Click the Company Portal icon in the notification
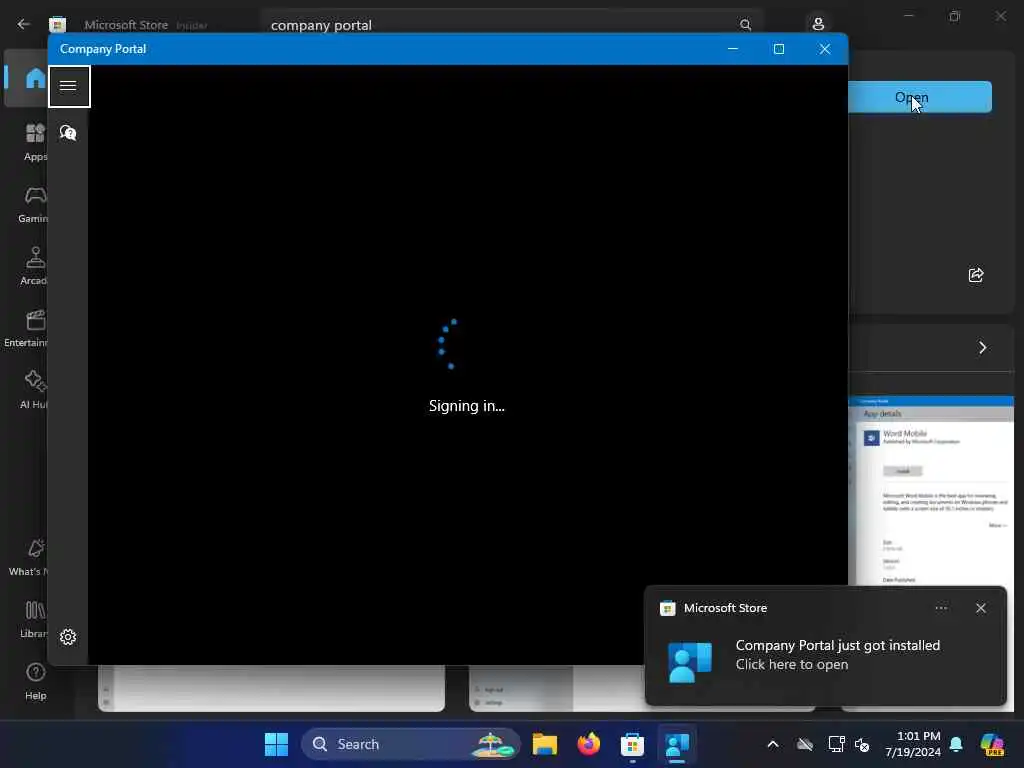The width and height of the screenshot is (1024, 768). [690, 662]
